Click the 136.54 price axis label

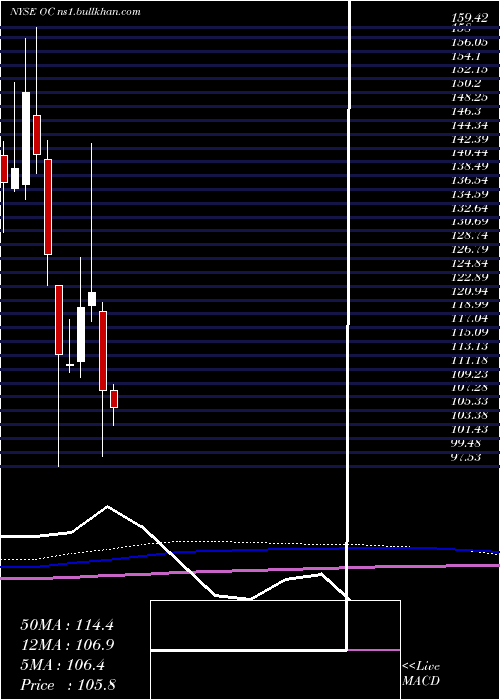468,180
